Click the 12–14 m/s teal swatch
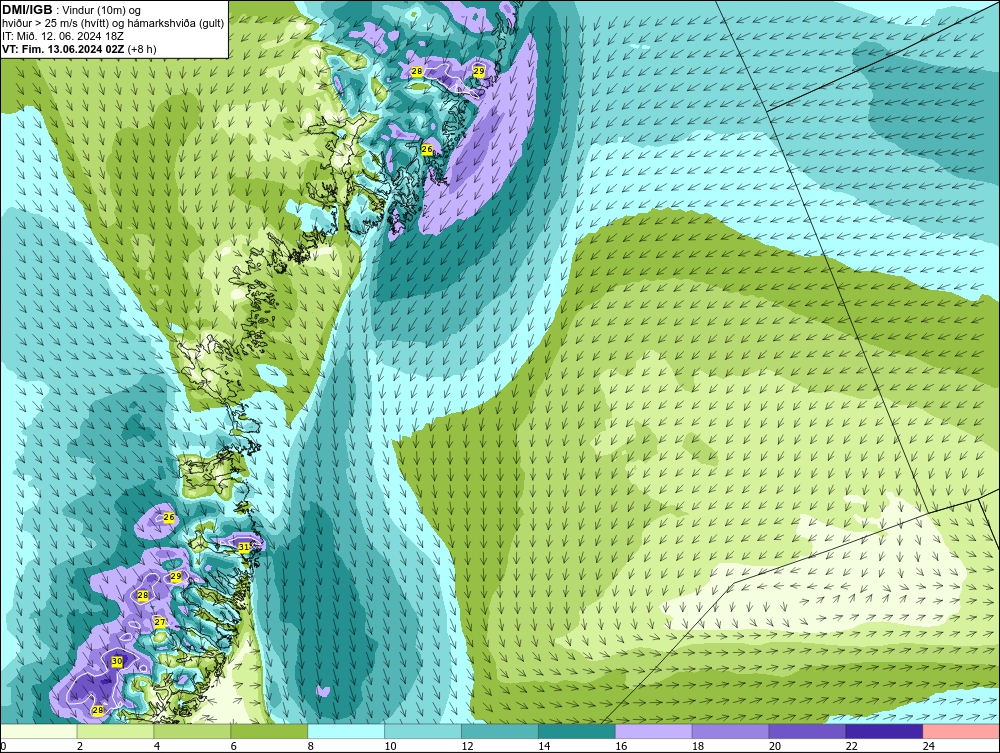This screenshot has height=753, width=1000. coord(499,731)
